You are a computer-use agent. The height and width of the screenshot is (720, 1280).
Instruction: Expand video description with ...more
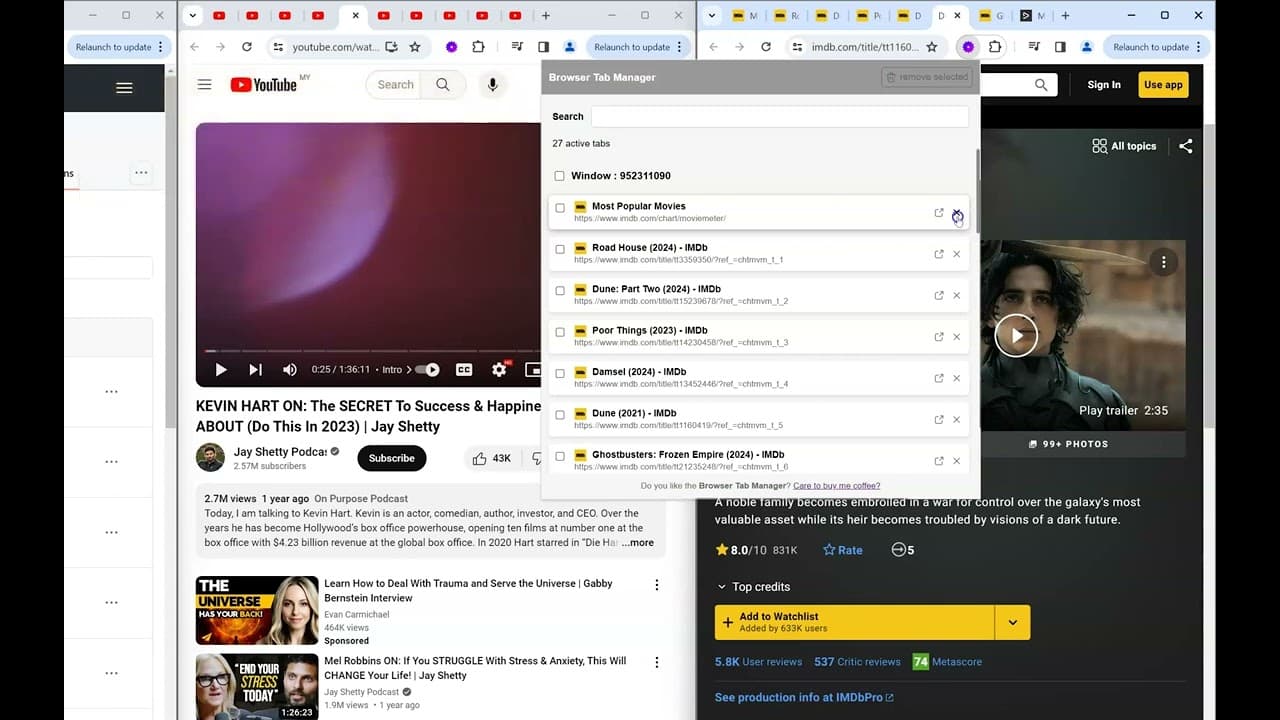point(637,543)
